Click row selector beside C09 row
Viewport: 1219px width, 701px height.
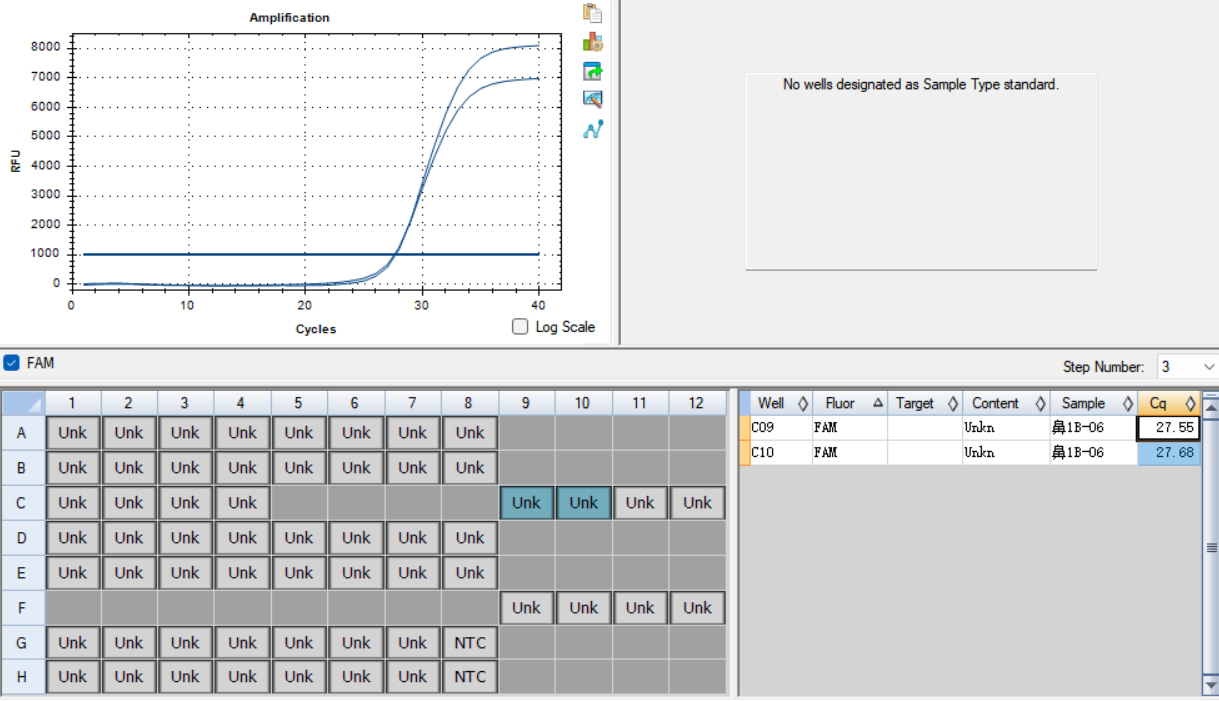click(744, 428)
